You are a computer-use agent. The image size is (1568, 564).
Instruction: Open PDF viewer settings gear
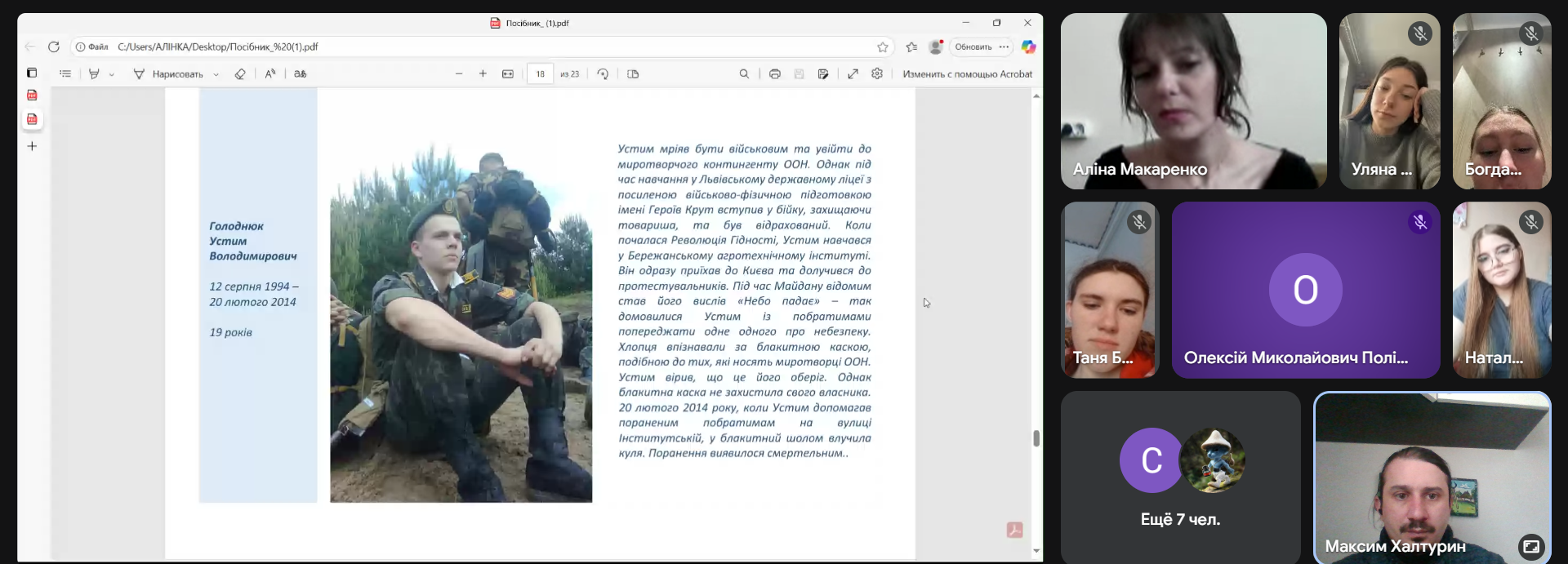(877, 74)
